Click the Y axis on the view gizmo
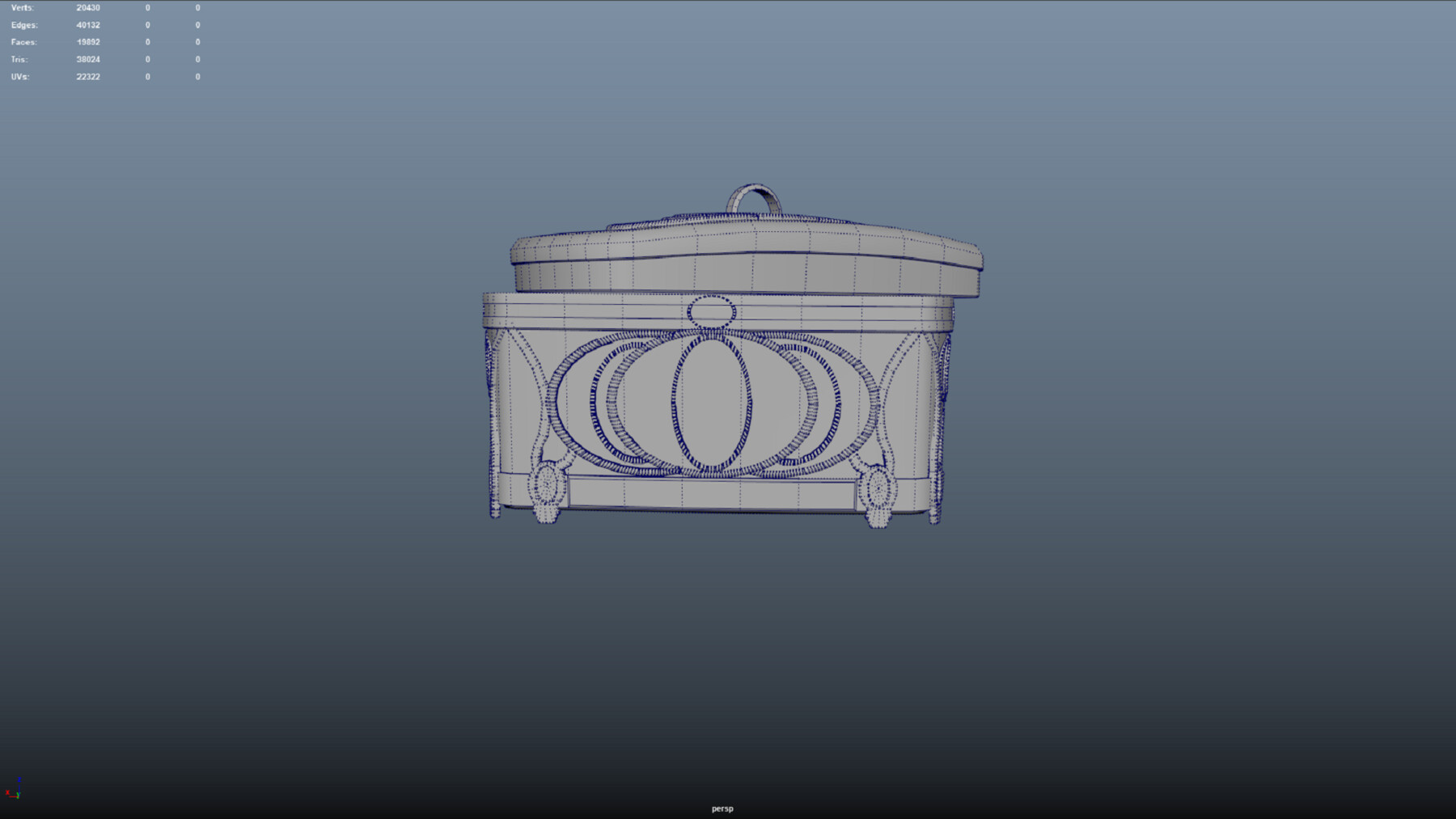This screenshot has height=819, width=1456. point(19,795)
